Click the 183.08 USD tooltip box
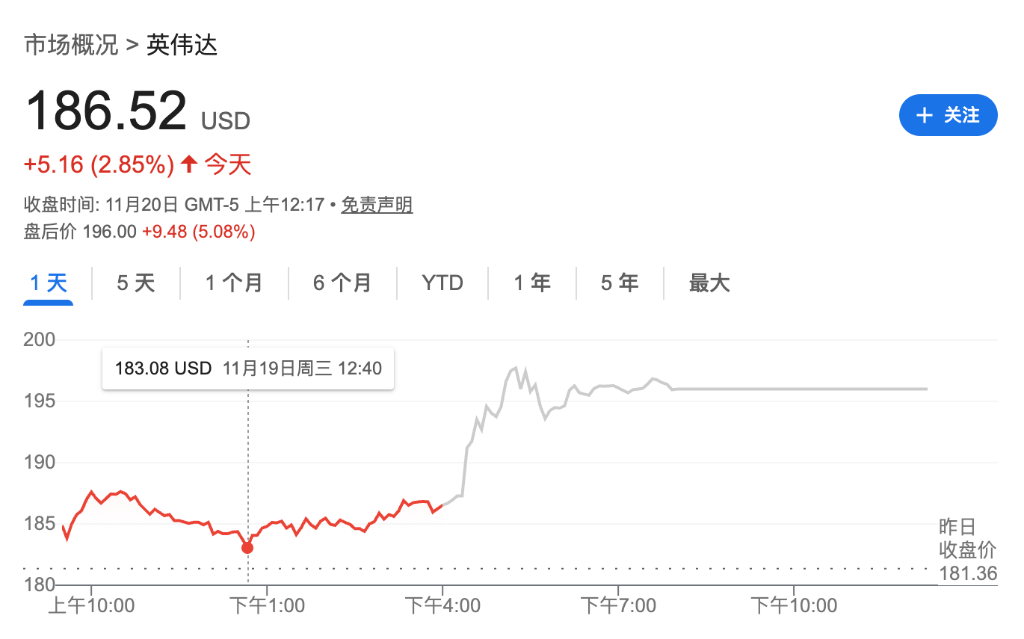 tap(248, 368)
